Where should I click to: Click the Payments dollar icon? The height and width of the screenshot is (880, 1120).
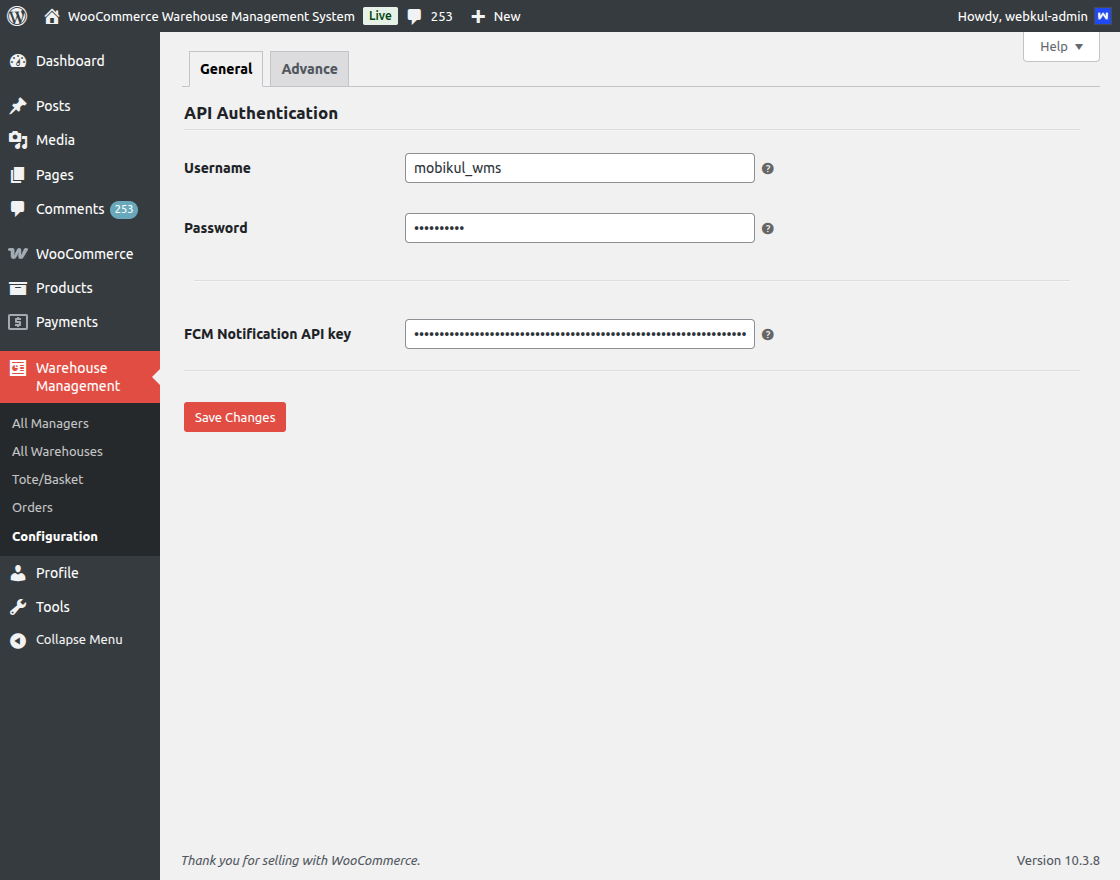(18, 322)
